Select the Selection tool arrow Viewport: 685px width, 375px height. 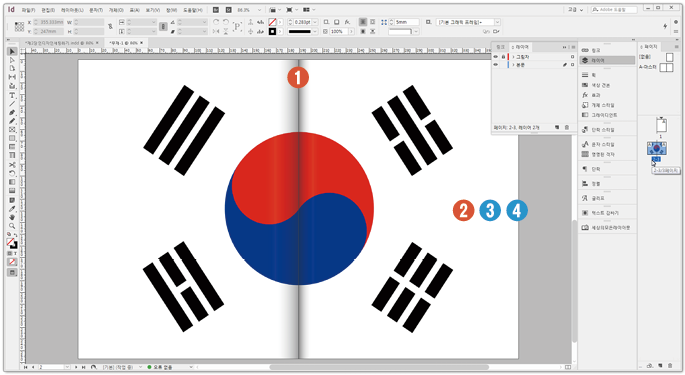[x=12, y=52]
